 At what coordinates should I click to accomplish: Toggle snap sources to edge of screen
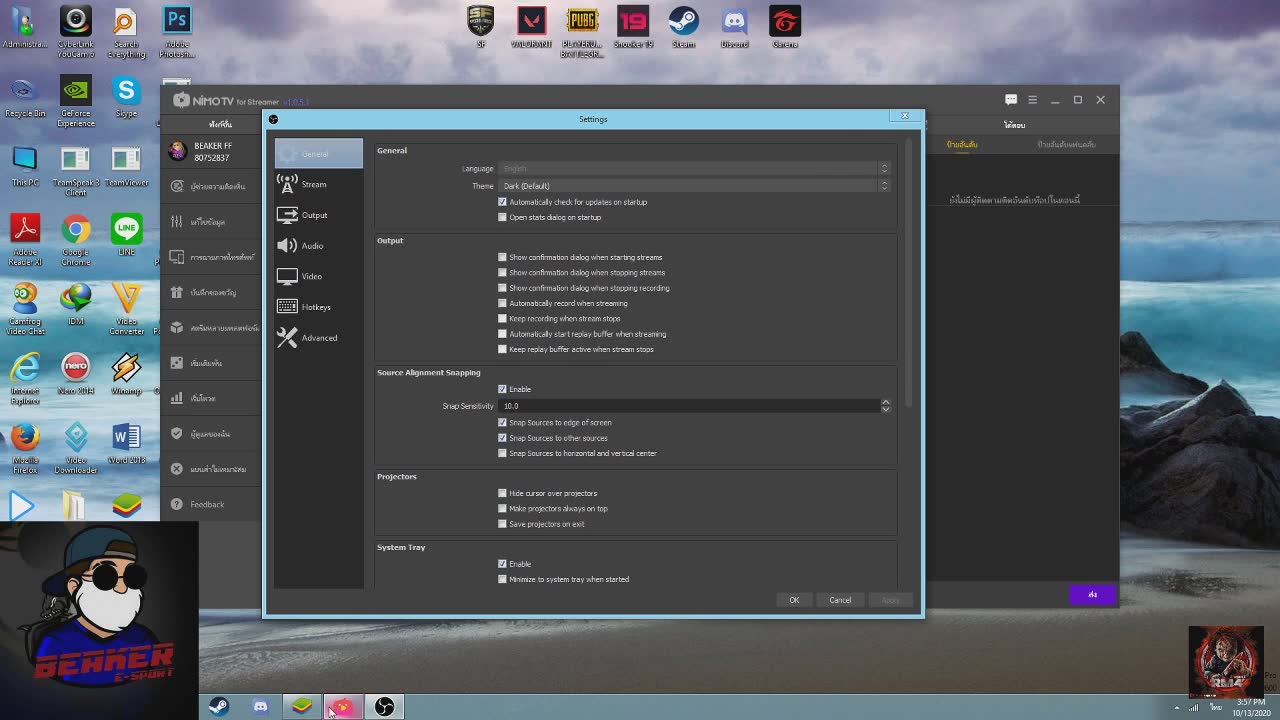point(502,422)
